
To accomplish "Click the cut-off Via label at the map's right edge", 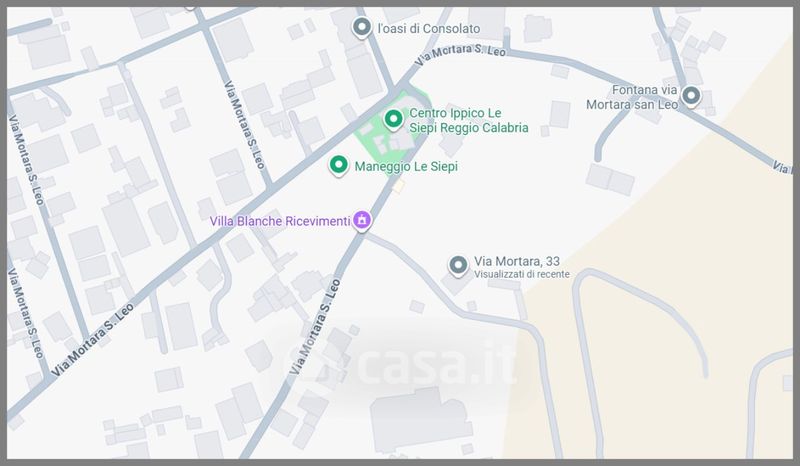I will tap(782, 166).
